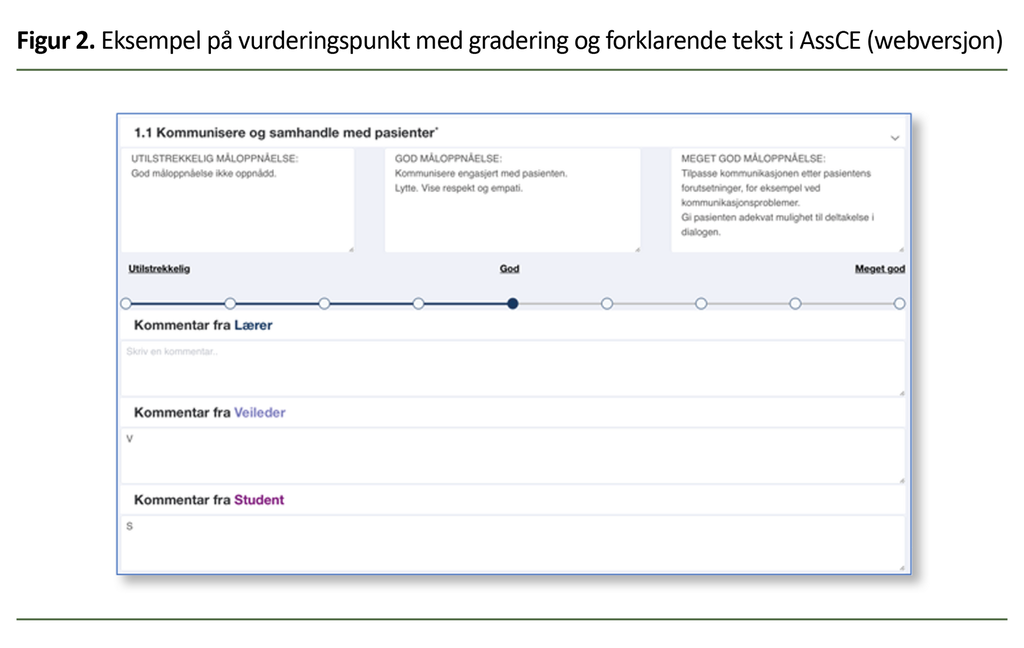Select the second point on the grading scale
1024x648 pixels.
tap(230, 303)
